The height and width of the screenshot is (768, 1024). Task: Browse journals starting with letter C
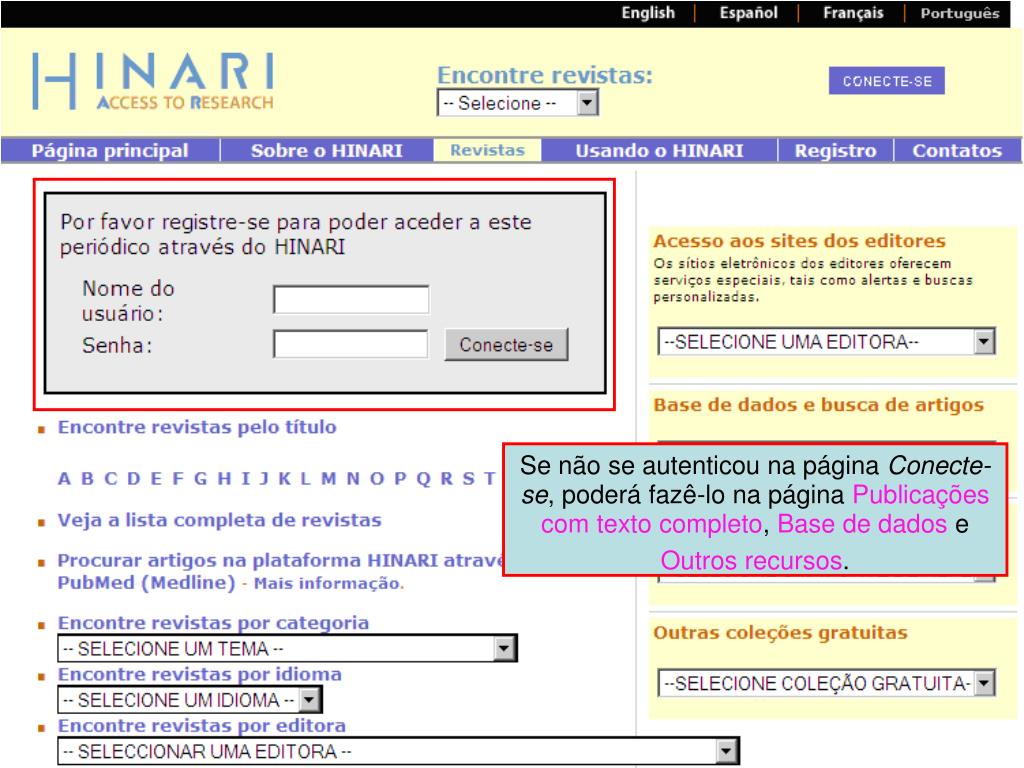[110, 479]
